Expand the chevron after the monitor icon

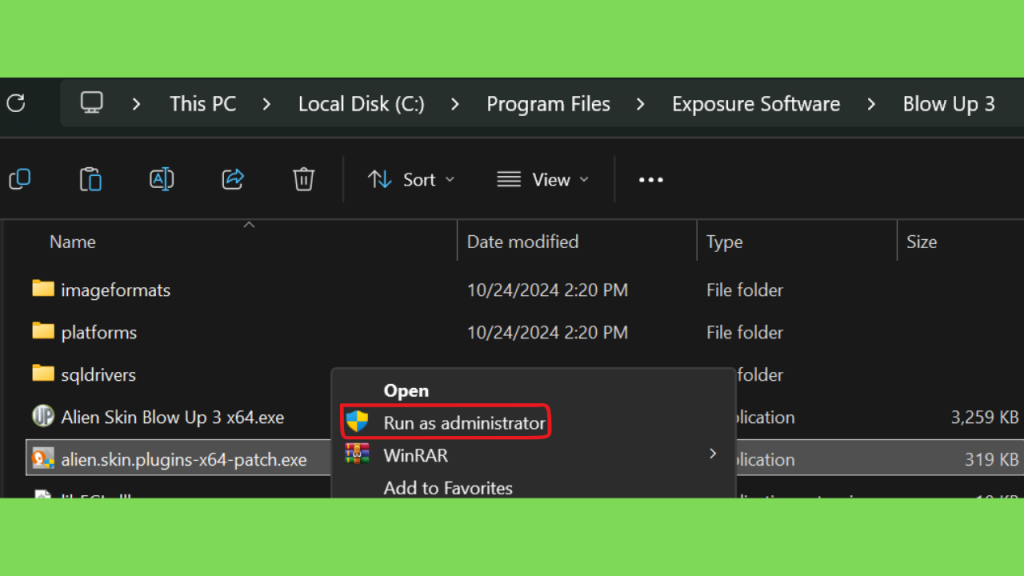click(x=136, y=104)
